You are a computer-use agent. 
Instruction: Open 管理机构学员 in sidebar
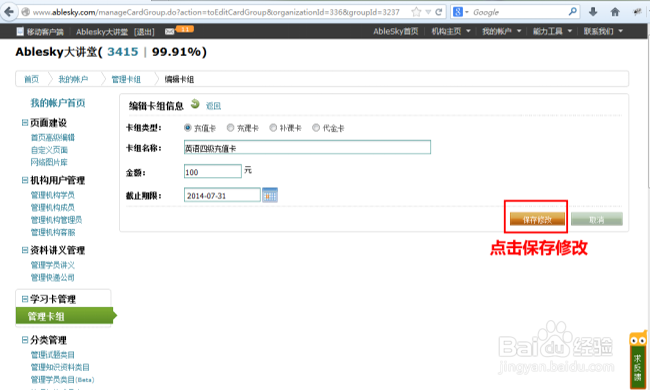point(53,195)
